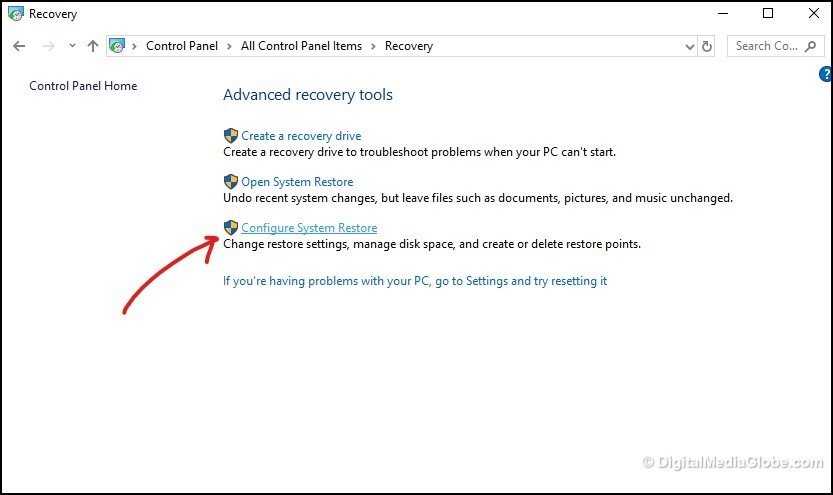Open Configure System Restore link
The image size is (833, 495).
(x=309, y=228)
